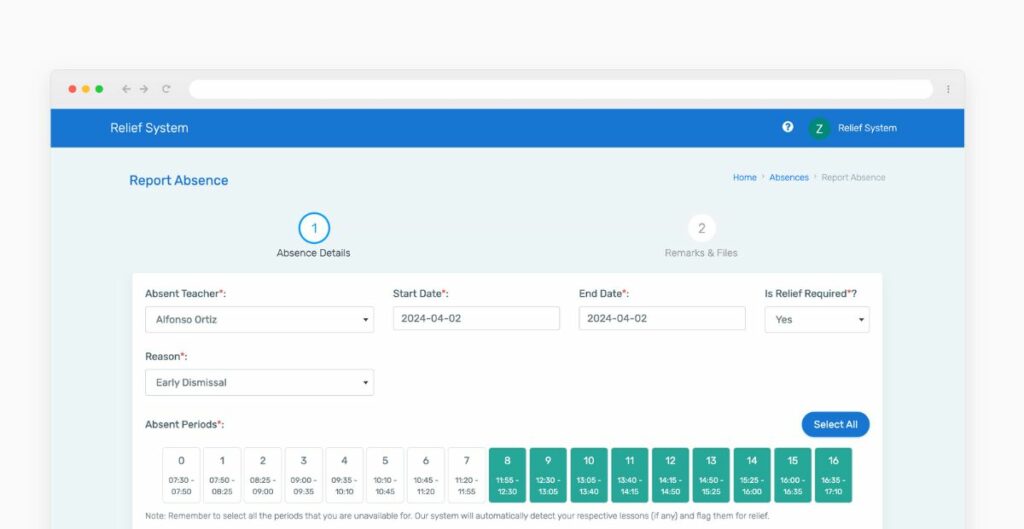Focus the browser address bar

coord(560,89)
